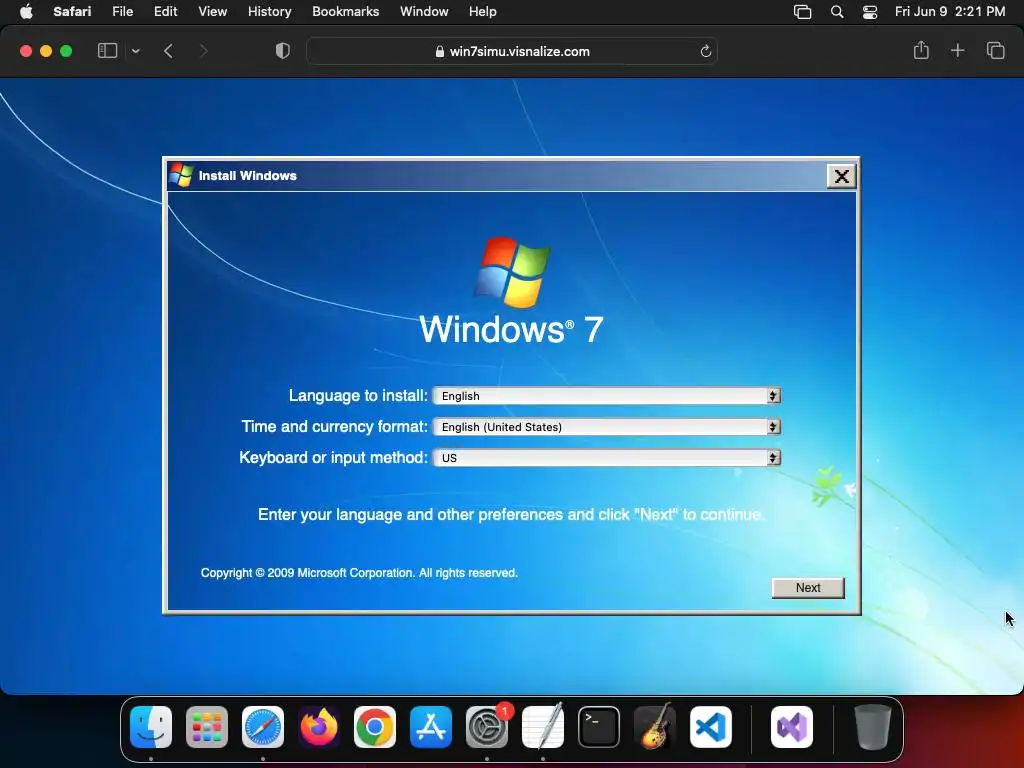Click the yellow minimize window button

(x=46, y=51)
